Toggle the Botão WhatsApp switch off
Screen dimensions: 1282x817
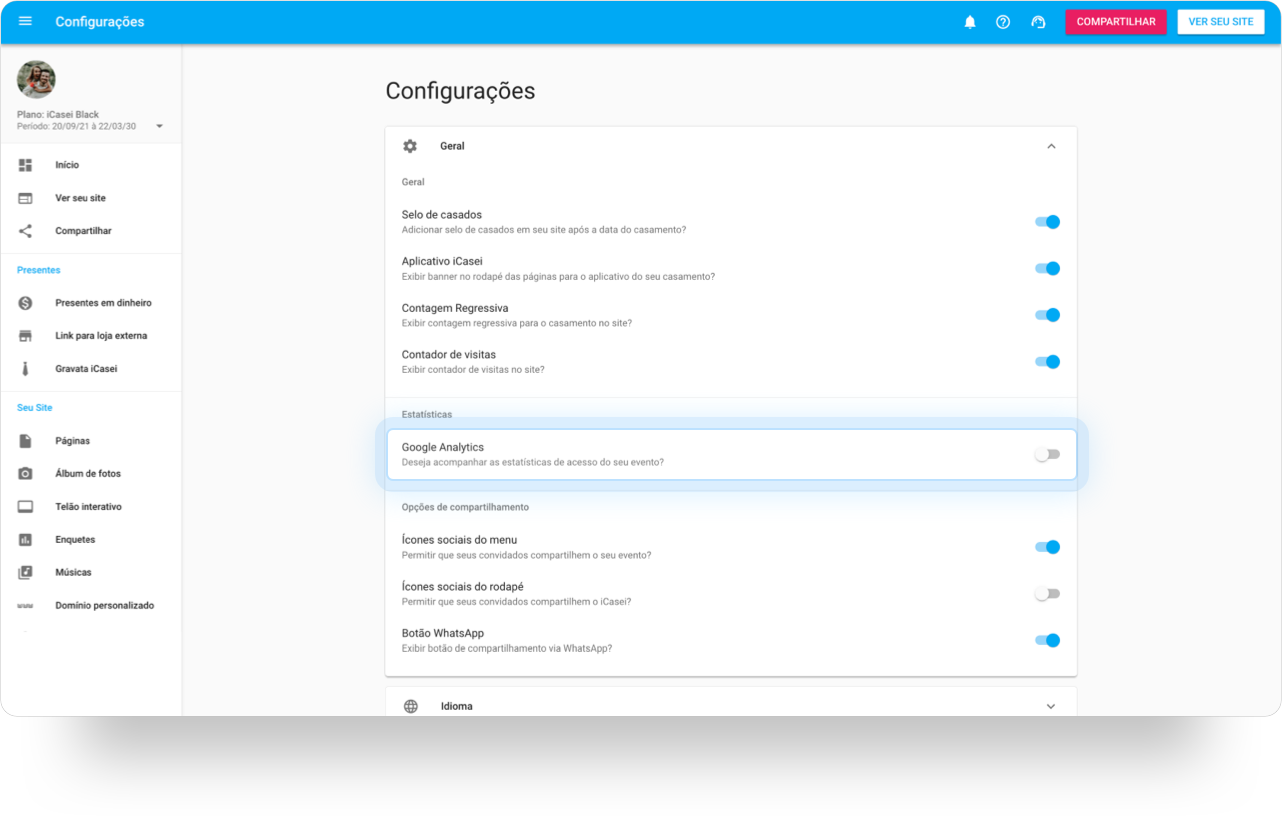(x=1047, y=641)
